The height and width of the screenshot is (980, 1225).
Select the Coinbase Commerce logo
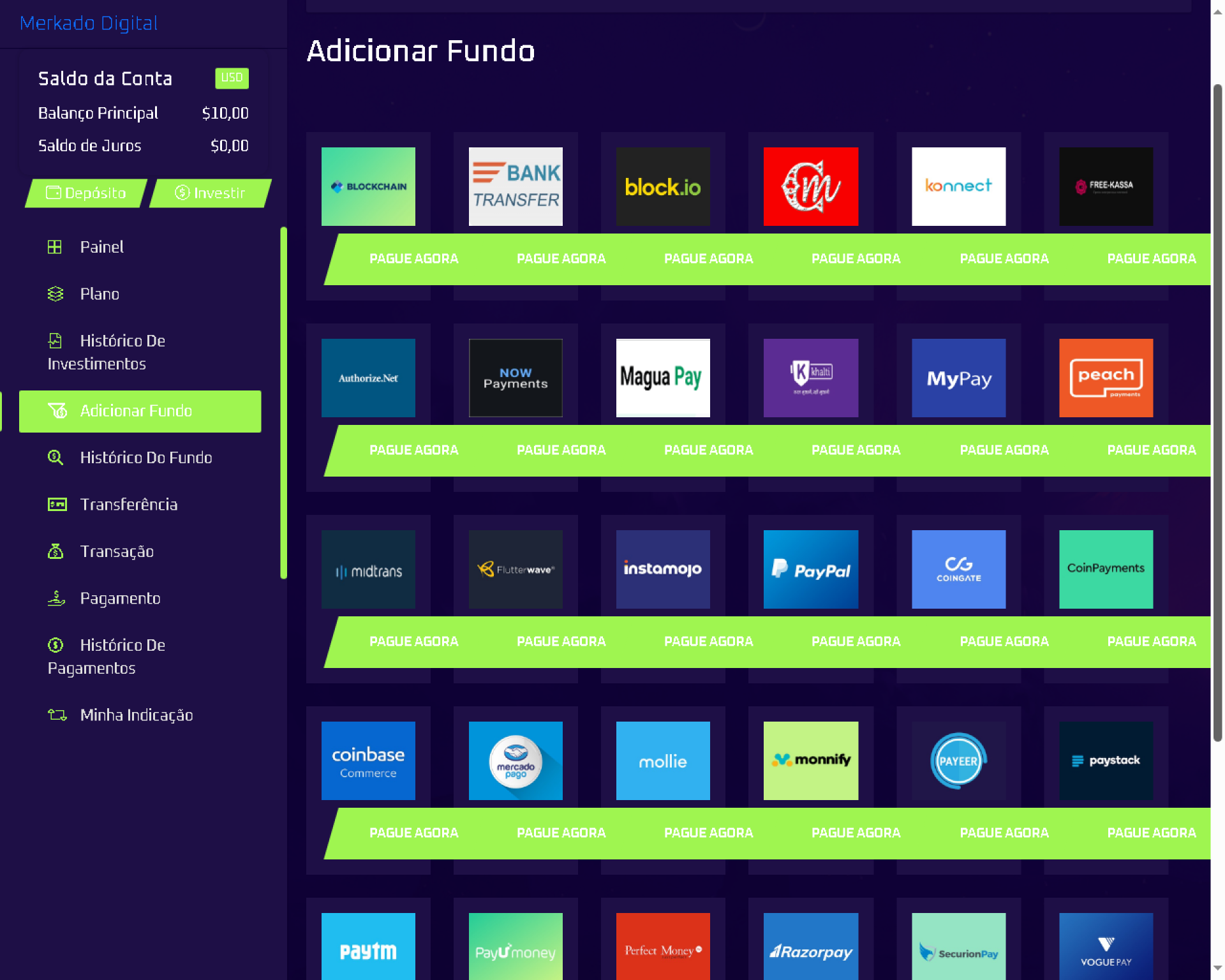(368, 761)
